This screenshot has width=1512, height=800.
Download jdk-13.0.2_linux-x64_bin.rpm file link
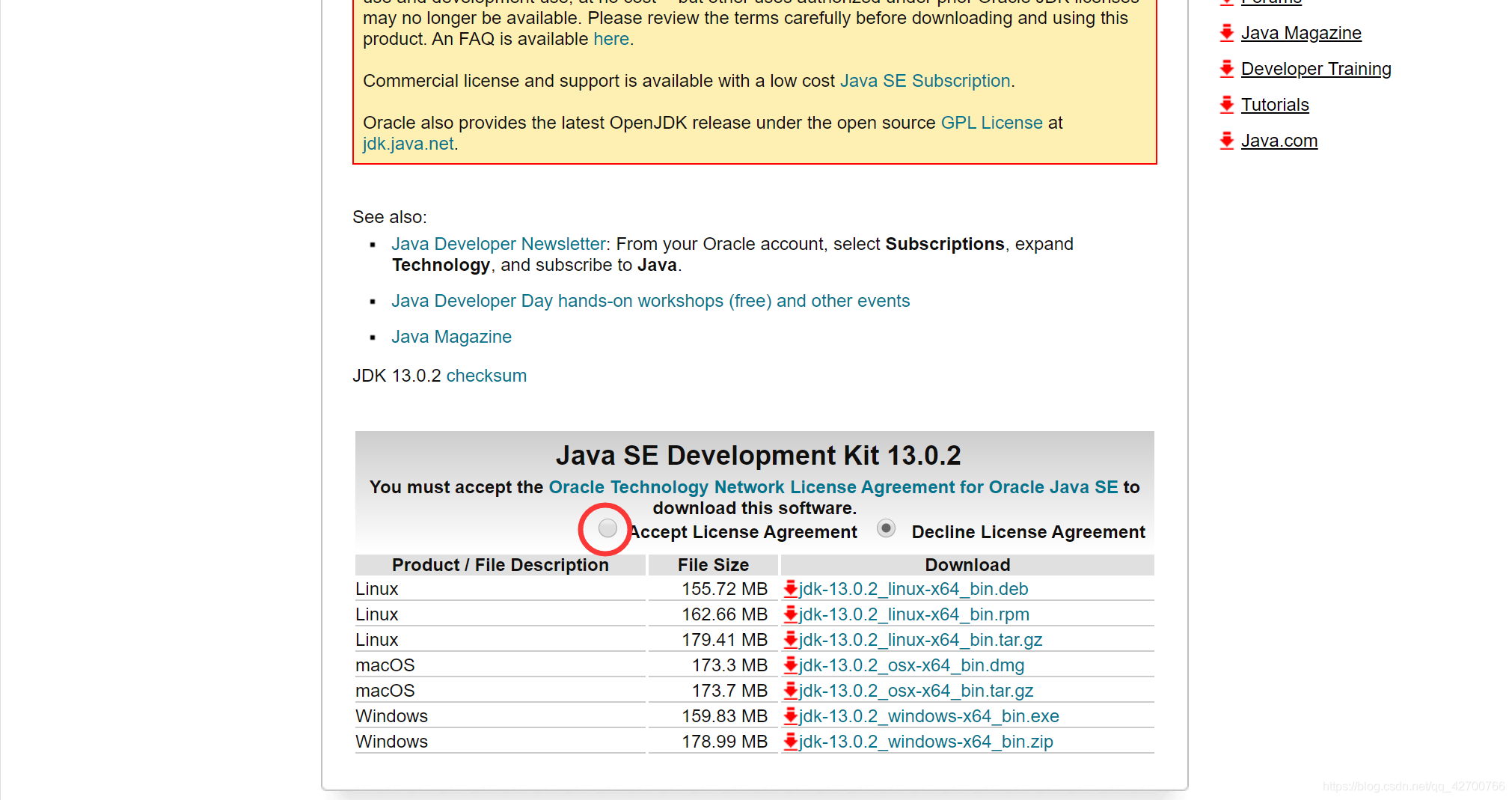[x=914, y=614]
